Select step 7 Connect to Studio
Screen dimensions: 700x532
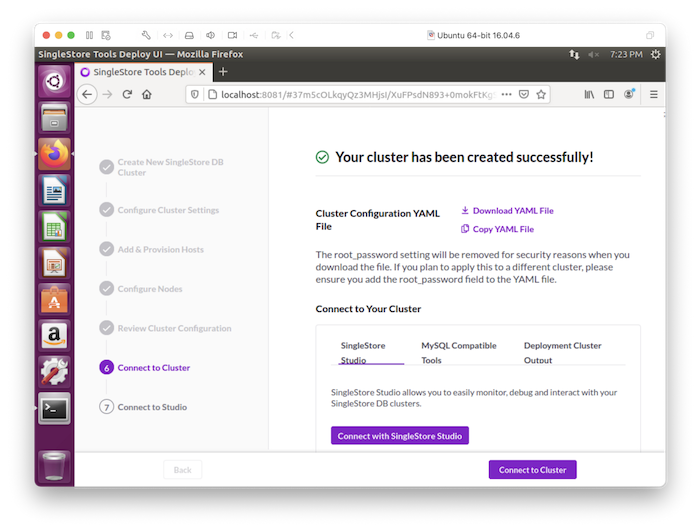[143, 407]
